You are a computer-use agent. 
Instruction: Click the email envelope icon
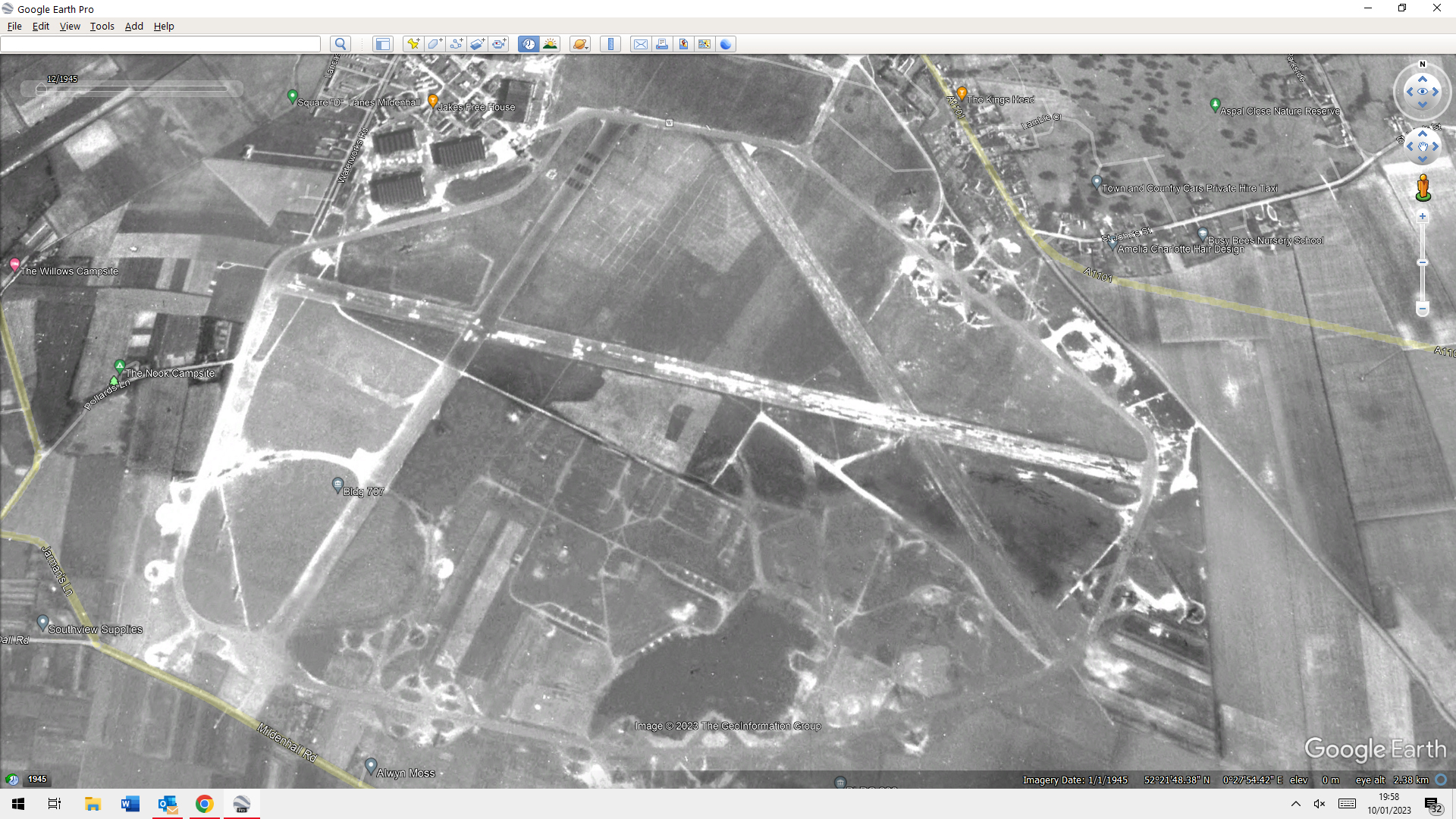click(x=640, y=44)
